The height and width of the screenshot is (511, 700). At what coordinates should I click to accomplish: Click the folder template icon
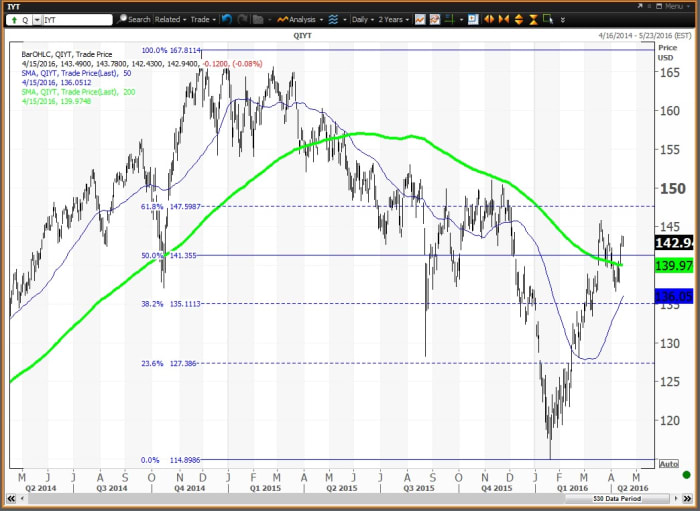click(x=258, y=20)
